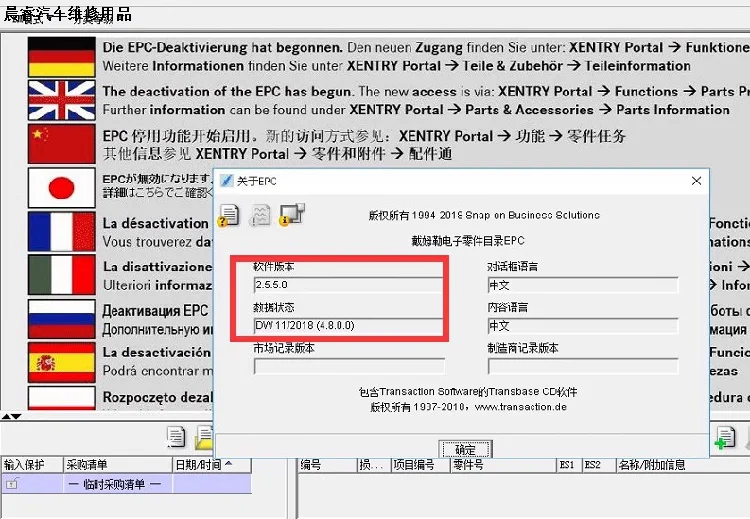Screen dimensions: 750x519
Task: Sort by the 日期/时间 column header
Action: coord(211,464)
